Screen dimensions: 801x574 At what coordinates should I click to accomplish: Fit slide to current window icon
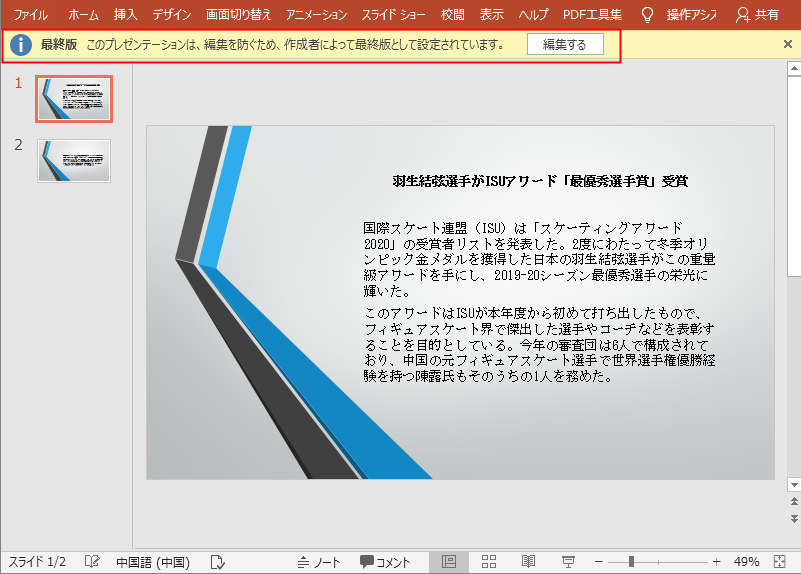click(780, 562)
